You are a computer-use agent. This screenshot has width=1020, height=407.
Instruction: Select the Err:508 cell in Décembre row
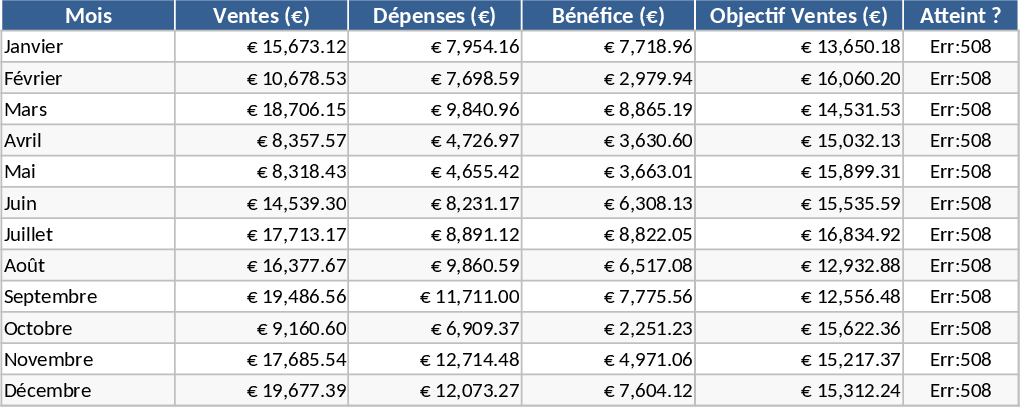[960, 390]
